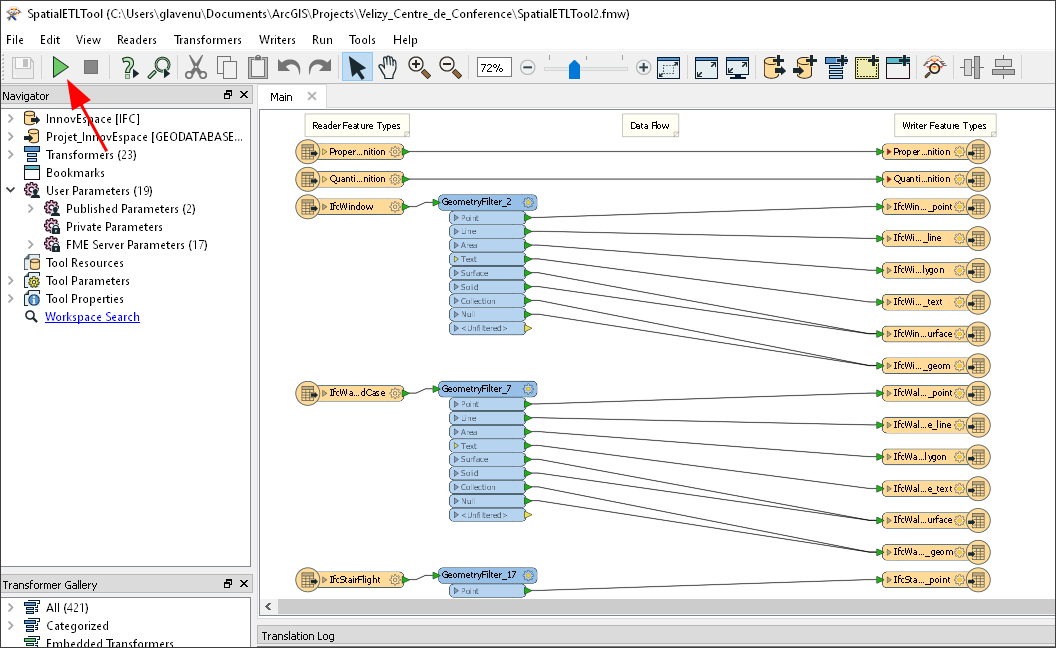
Task: Select the Bookmarks item in Navigator
Action: tap(75, 172)
